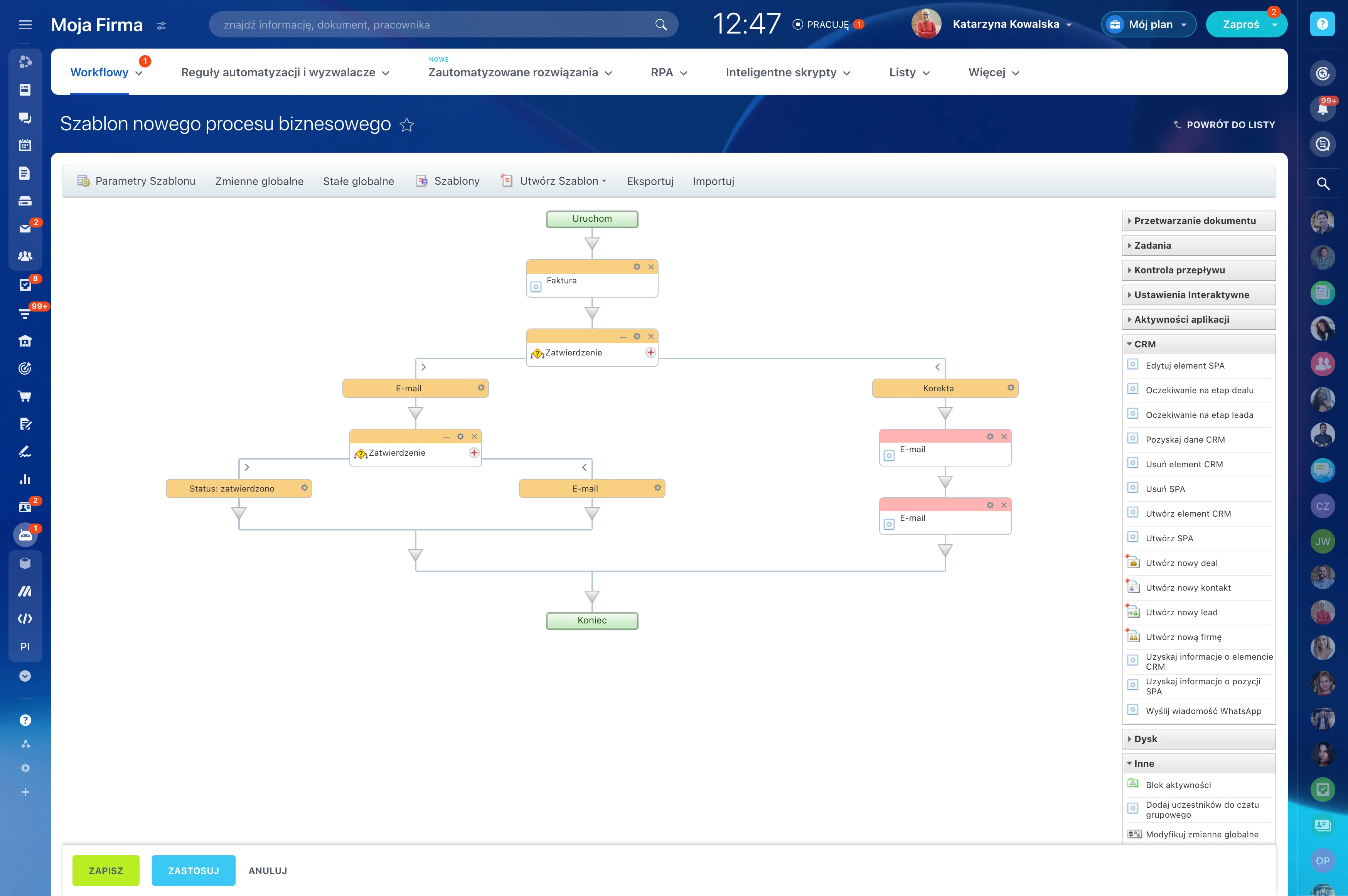Minimize the second Zatwierdzenie activity block
Screen dimensions: 1348x896
coord(446,437)
